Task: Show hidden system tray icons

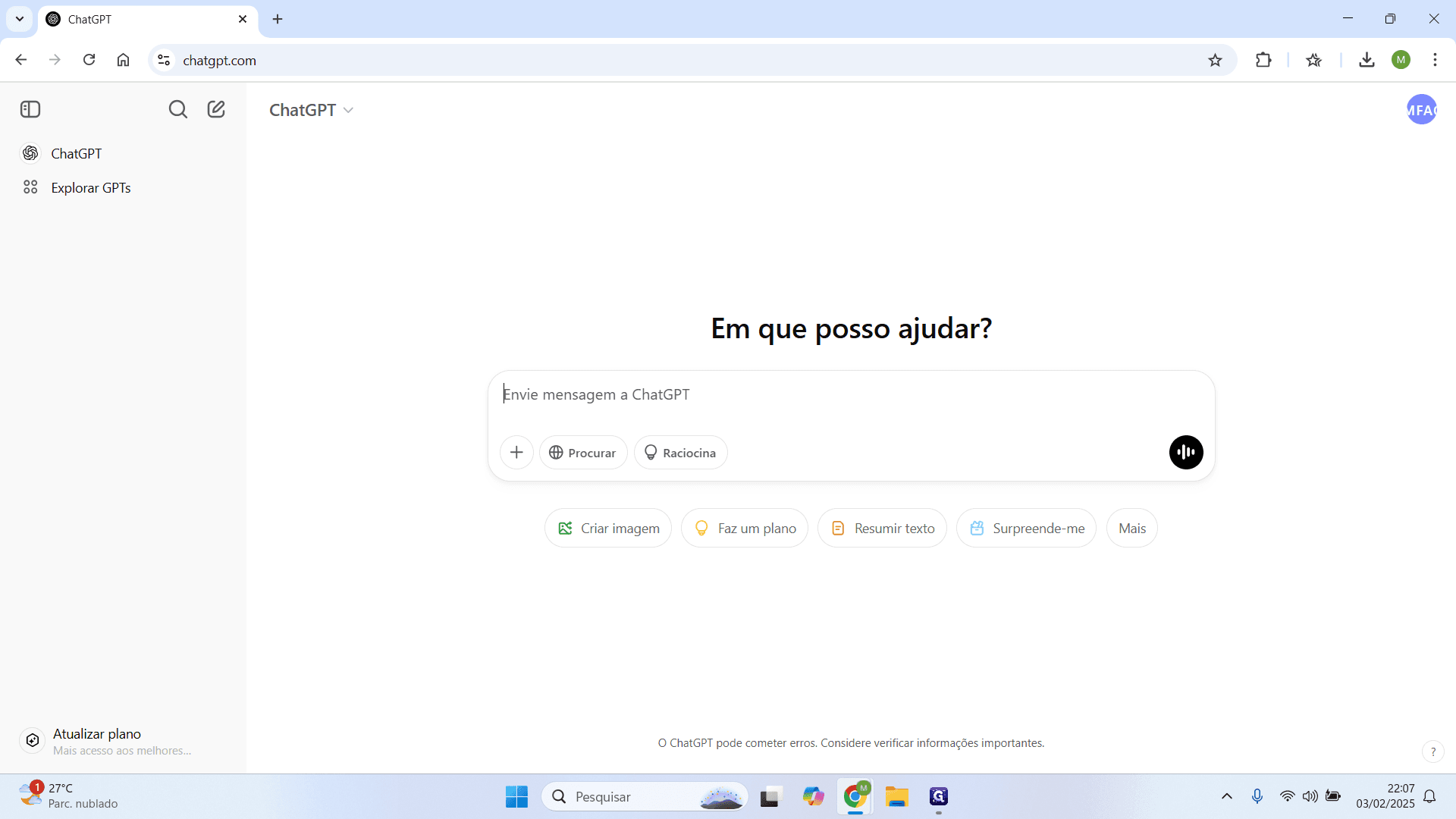Action: coord(1226,796)
